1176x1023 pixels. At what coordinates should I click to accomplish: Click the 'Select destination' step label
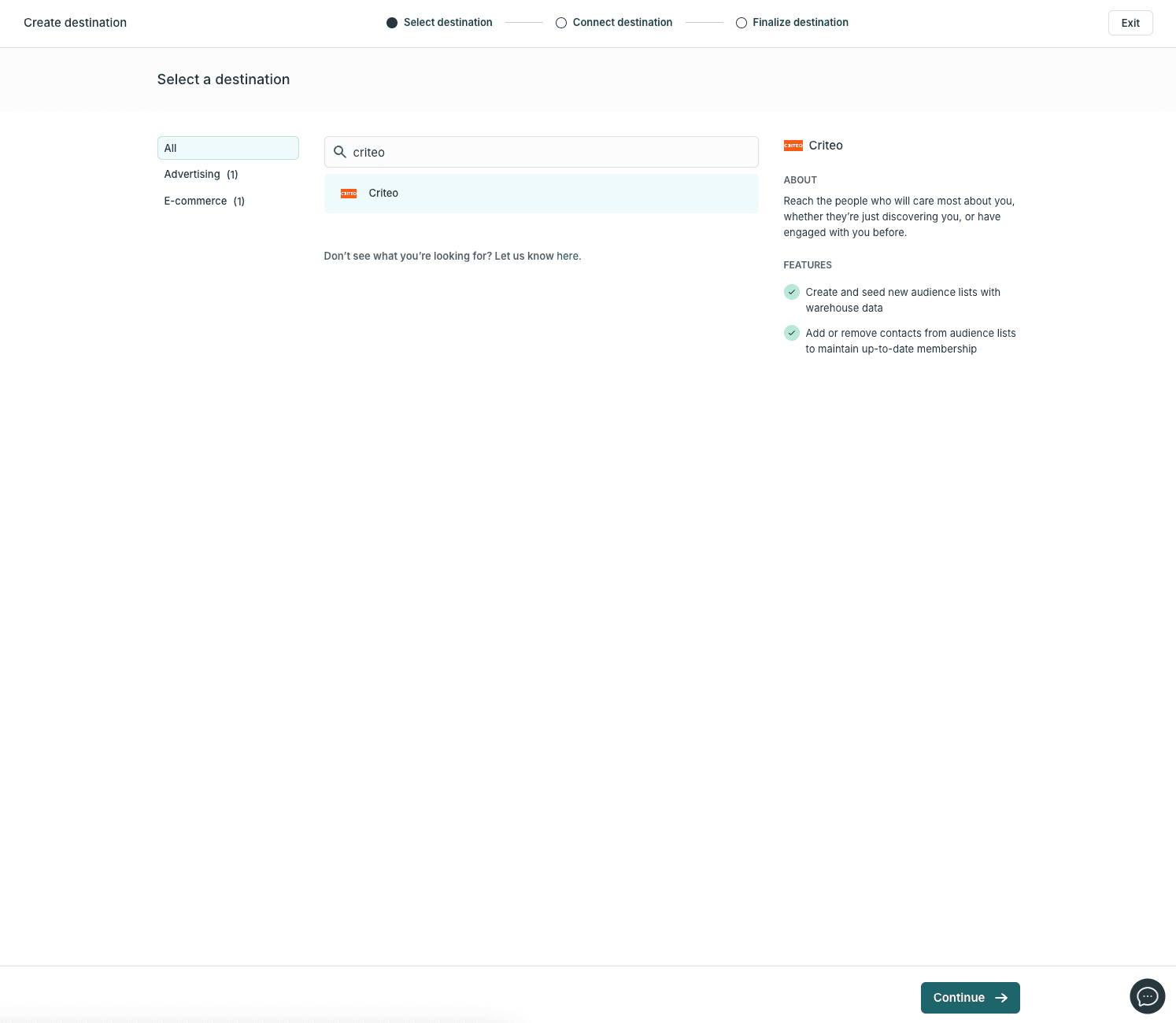(448, 22)
